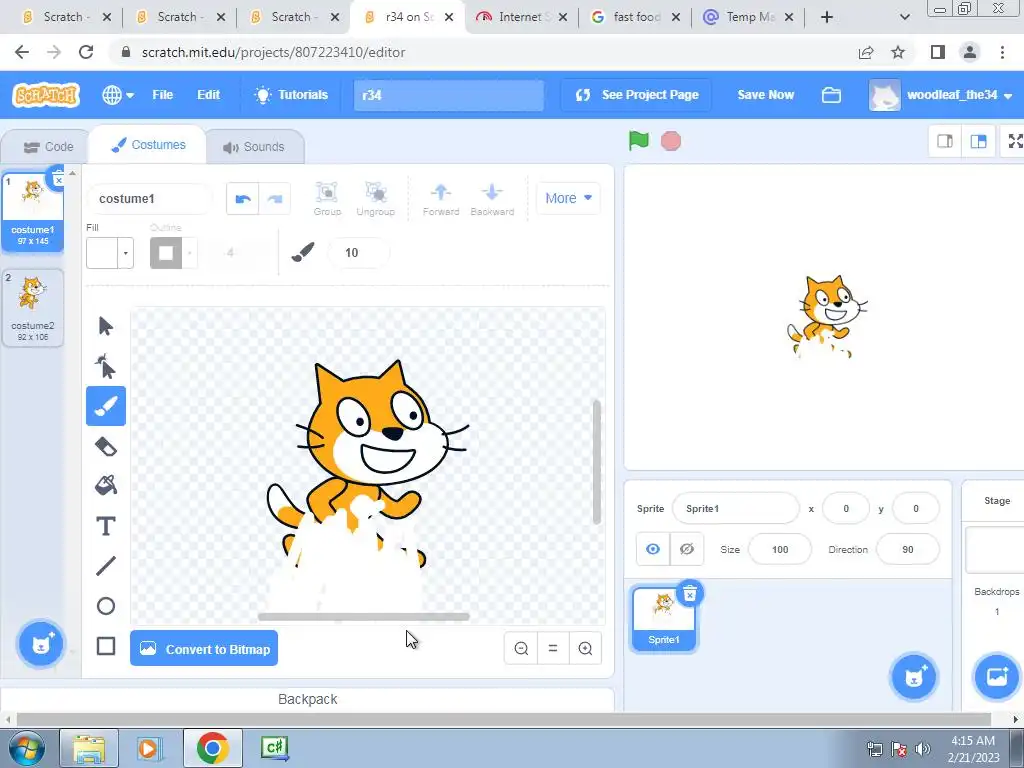
Task: Open Chrome tab search chevron
Action: (x=904, y=17)
